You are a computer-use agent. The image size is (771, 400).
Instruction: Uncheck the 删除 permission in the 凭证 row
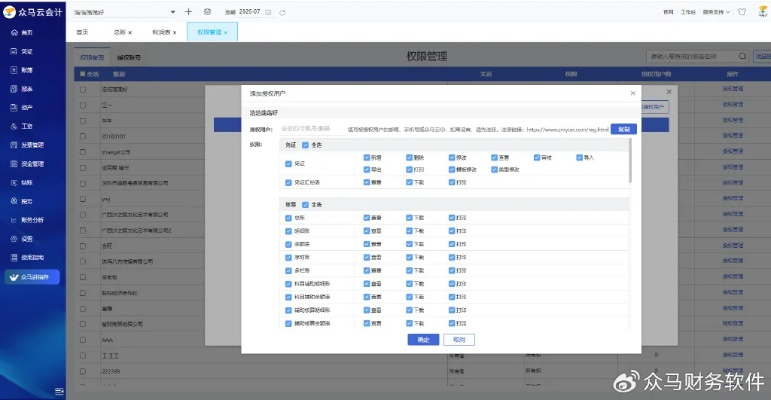(x=409, y=157)
